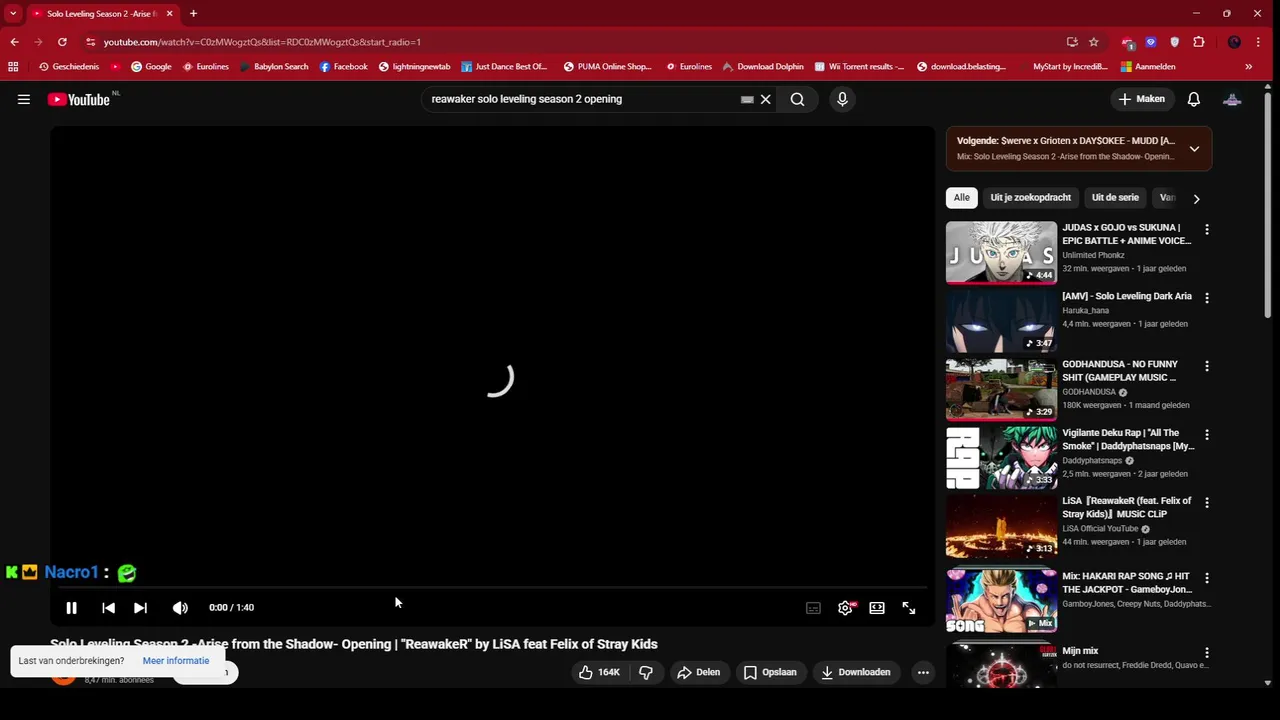The height and width of the screenshot is (720, 1280).
Task: Open the Geschiedenis bookmark
Action: click(69, 67)
